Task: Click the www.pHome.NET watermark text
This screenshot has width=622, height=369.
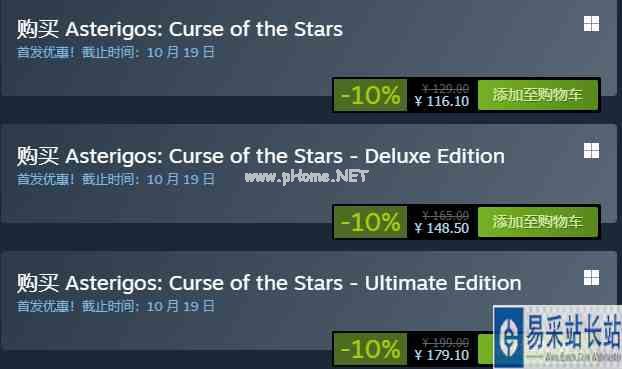Action: 306,177
